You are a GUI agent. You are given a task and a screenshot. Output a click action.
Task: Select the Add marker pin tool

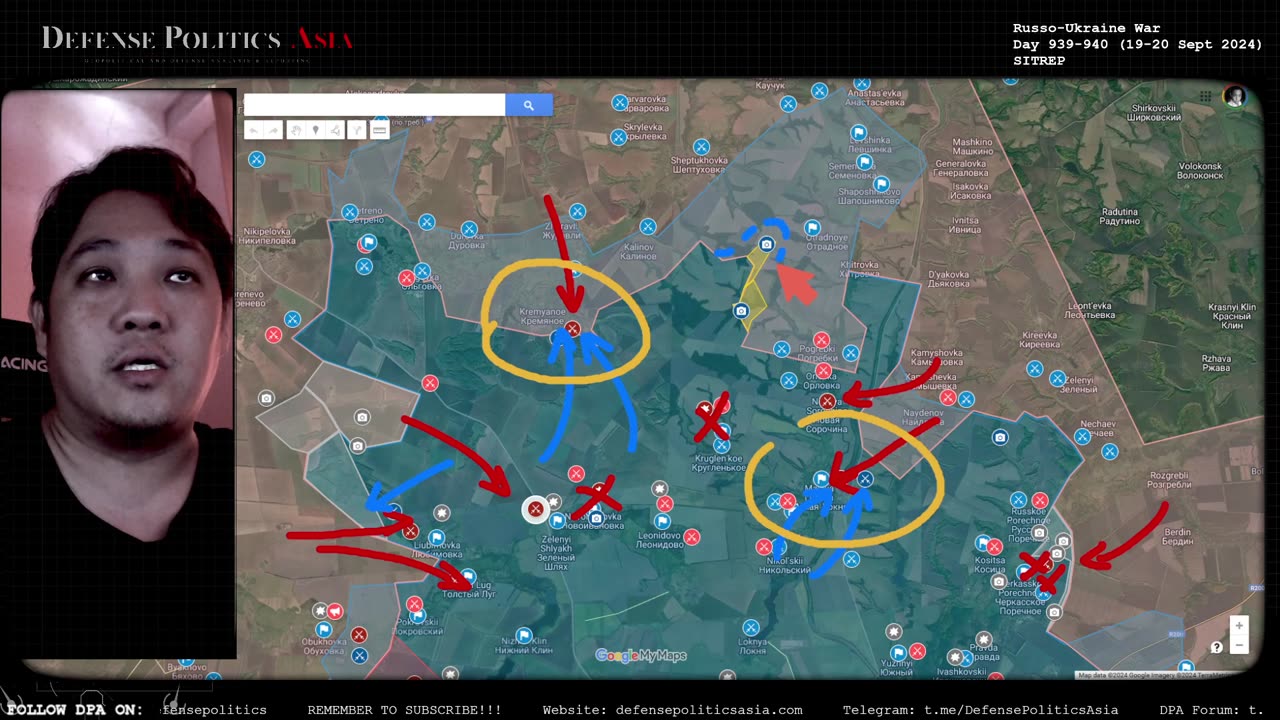(316, 130)
